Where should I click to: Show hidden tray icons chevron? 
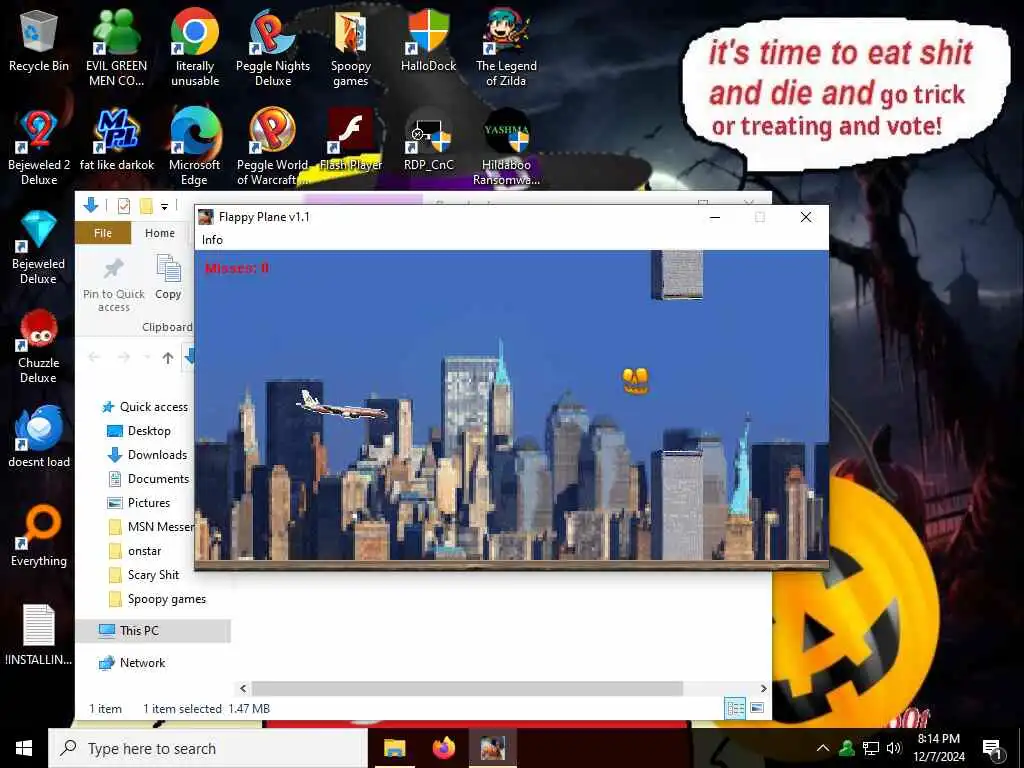coord(823,748)
